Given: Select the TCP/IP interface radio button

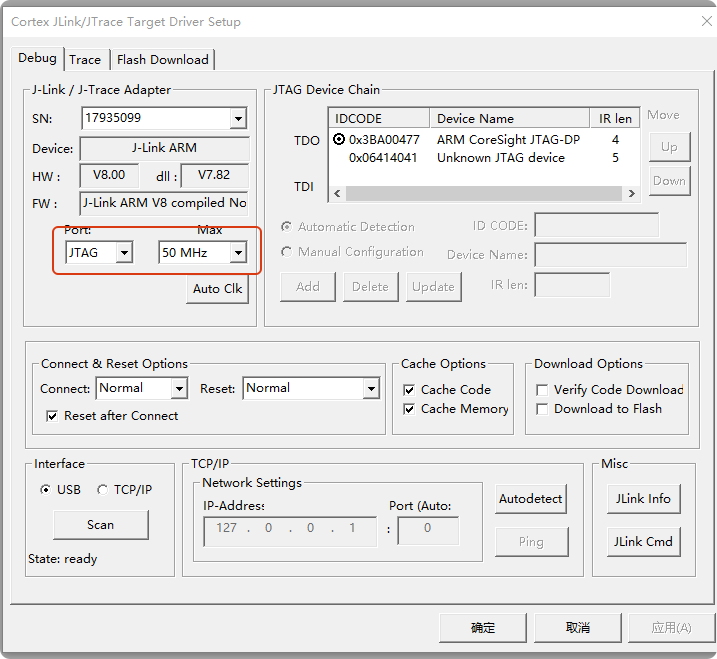Looking at the screenshot, I should point(102,490).
